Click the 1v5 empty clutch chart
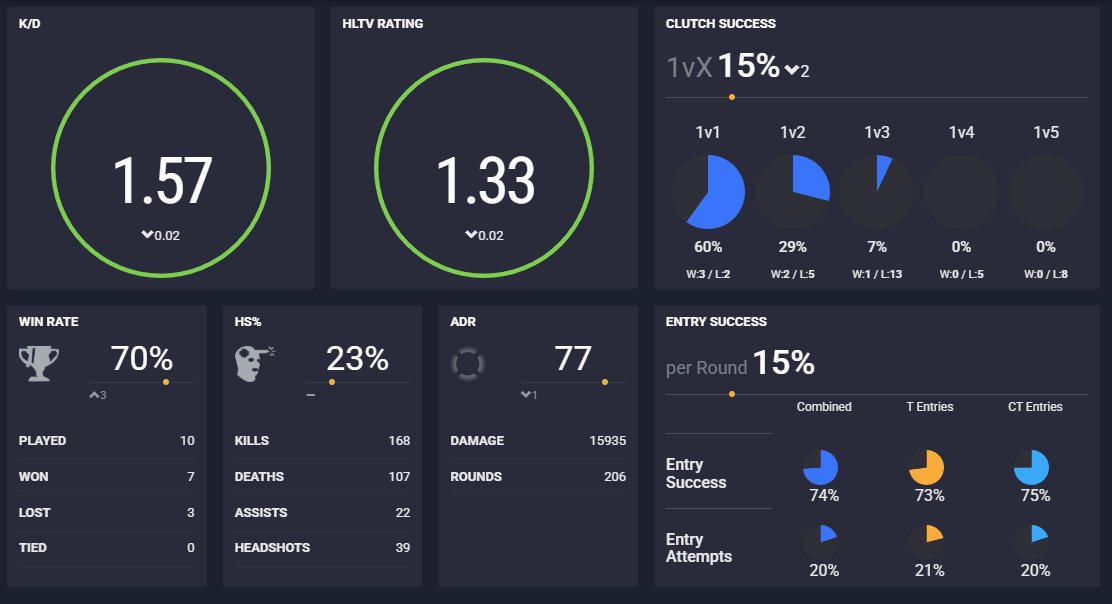The image size is (1112, 604). point(1045,192)
